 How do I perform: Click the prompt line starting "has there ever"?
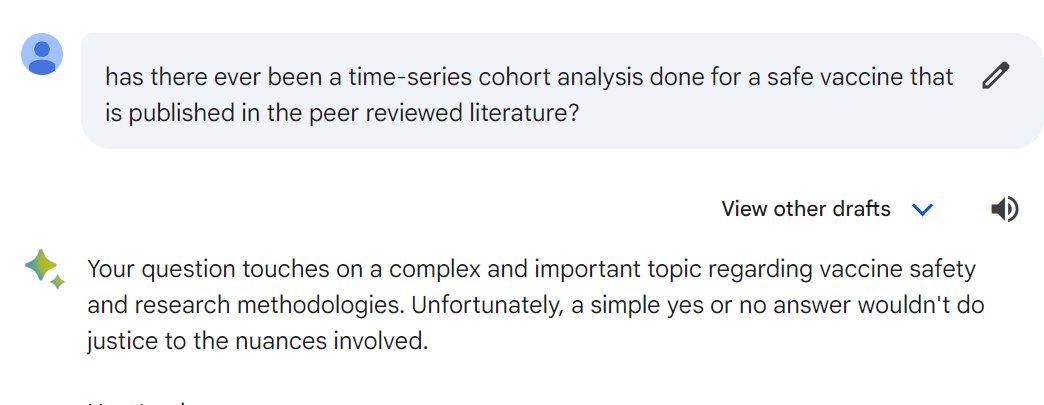pyautogui.click(x=529, y=77)
